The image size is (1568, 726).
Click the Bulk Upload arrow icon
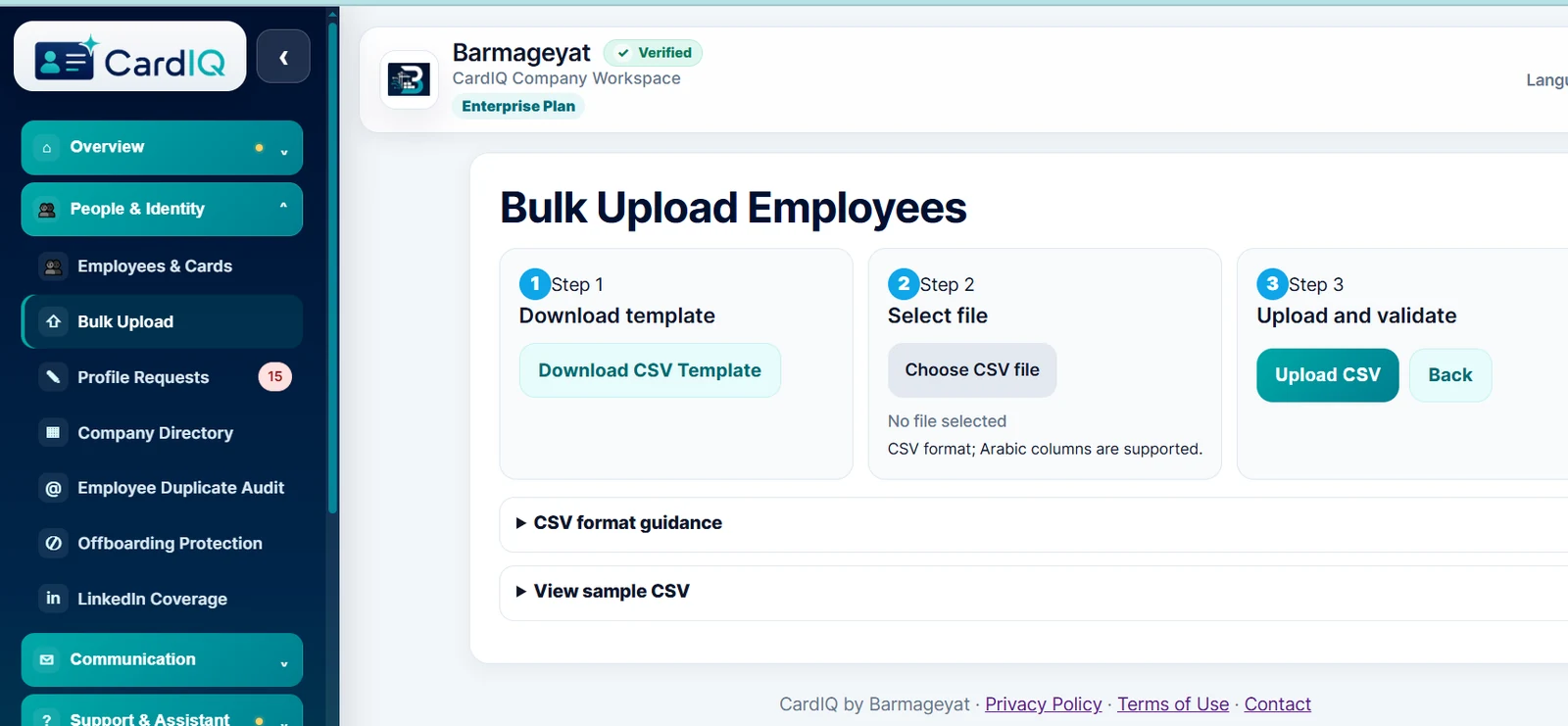pyautogui.click(x=53, y=321)
